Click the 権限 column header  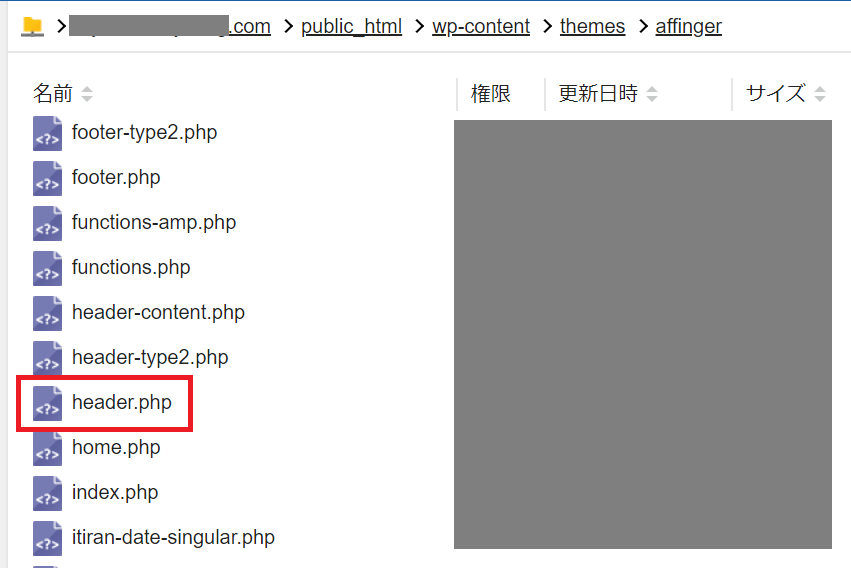pos(491,94)
